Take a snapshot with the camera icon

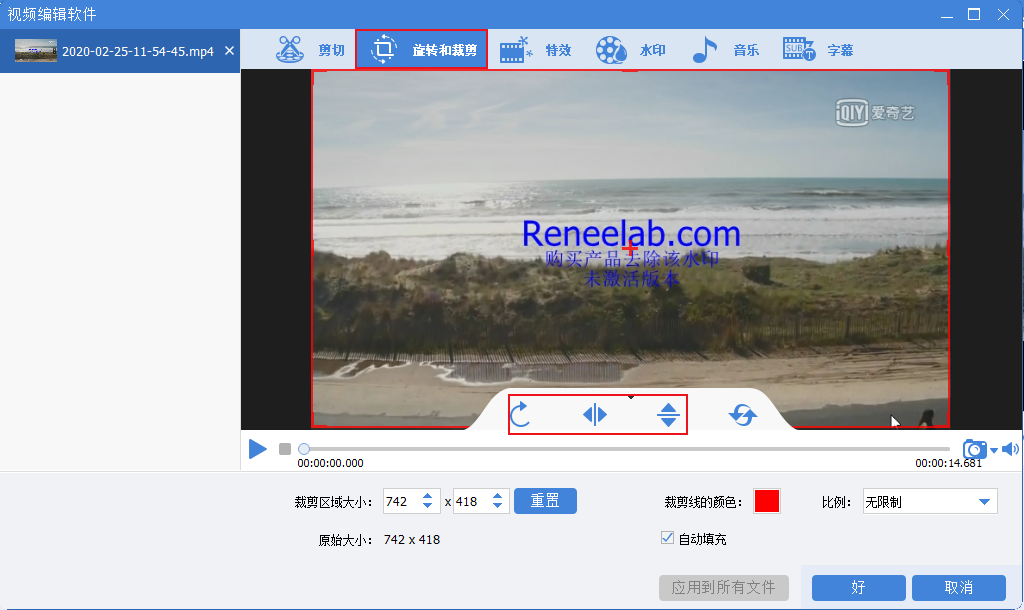[x=974, y=449]
